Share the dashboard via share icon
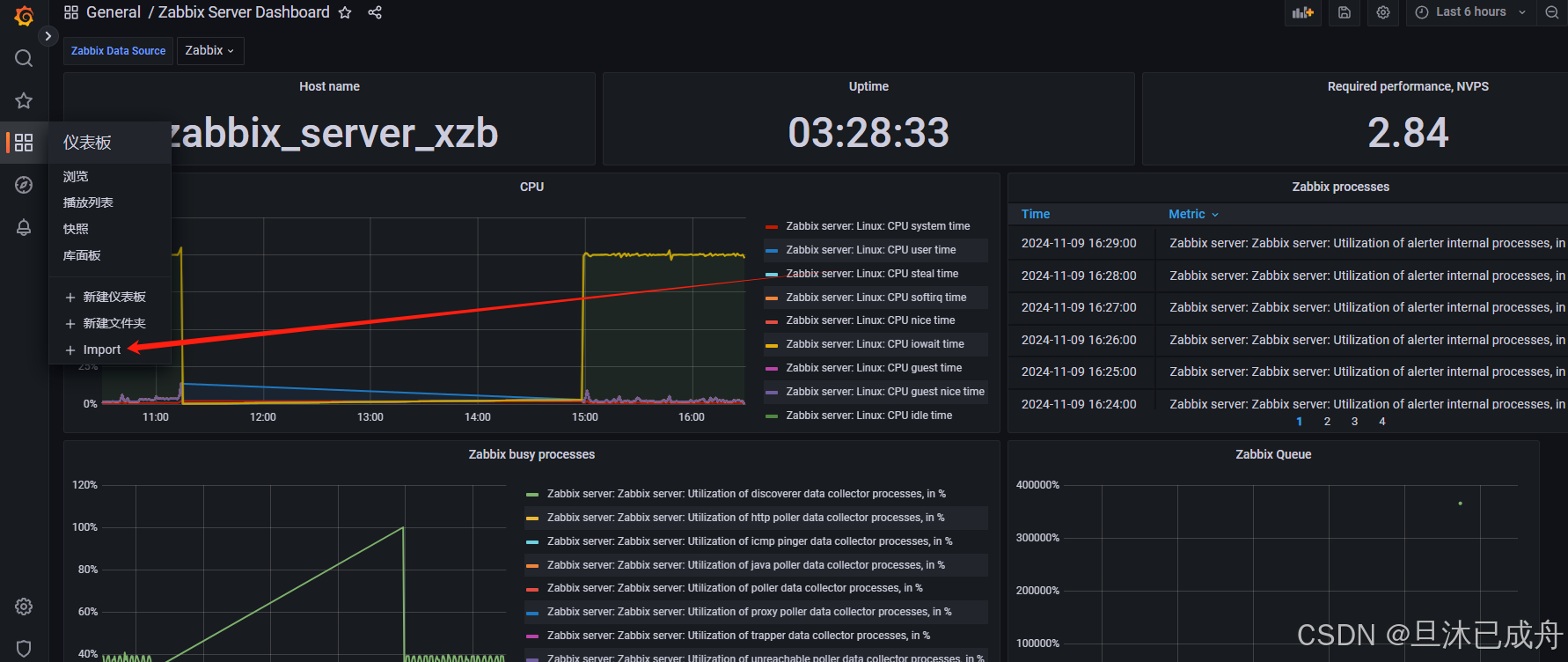 coord(375,12)
